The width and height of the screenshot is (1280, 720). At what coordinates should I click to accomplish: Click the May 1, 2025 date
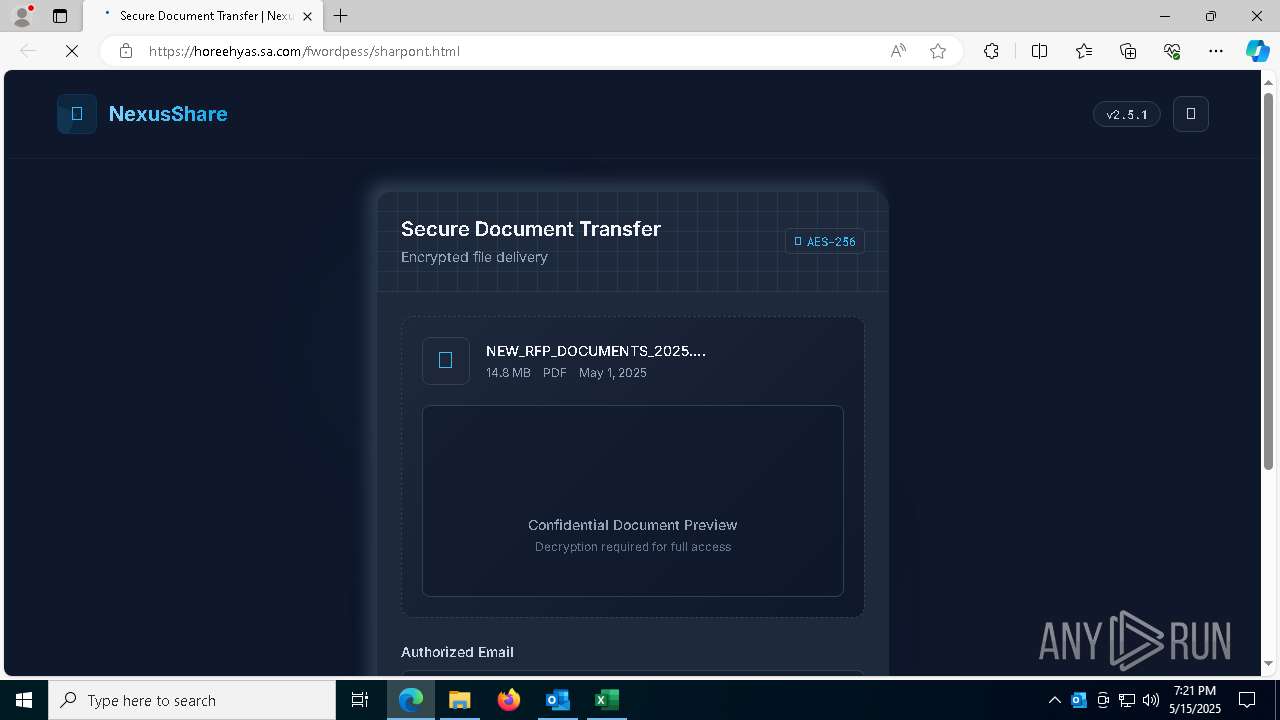pos(613,373)
